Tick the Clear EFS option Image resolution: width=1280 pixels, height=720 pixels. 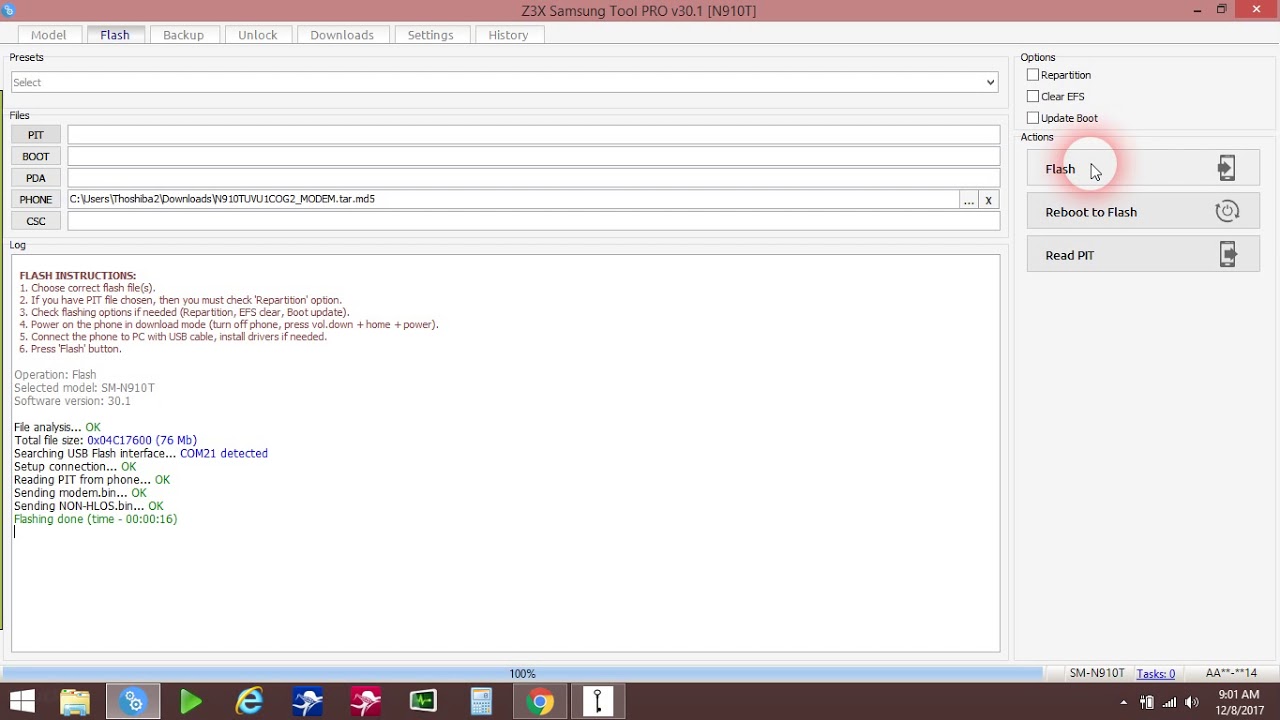click(x=1033, y=97)
